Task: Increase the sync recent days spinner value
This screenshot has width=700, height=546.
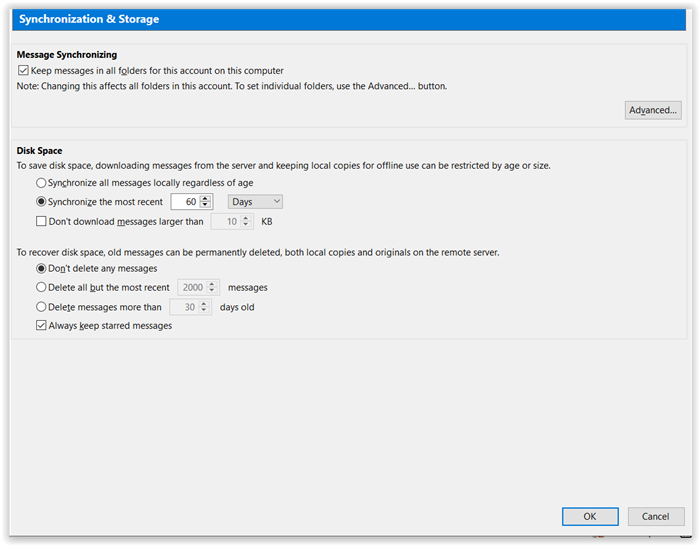Action: [x=205, y=199]
